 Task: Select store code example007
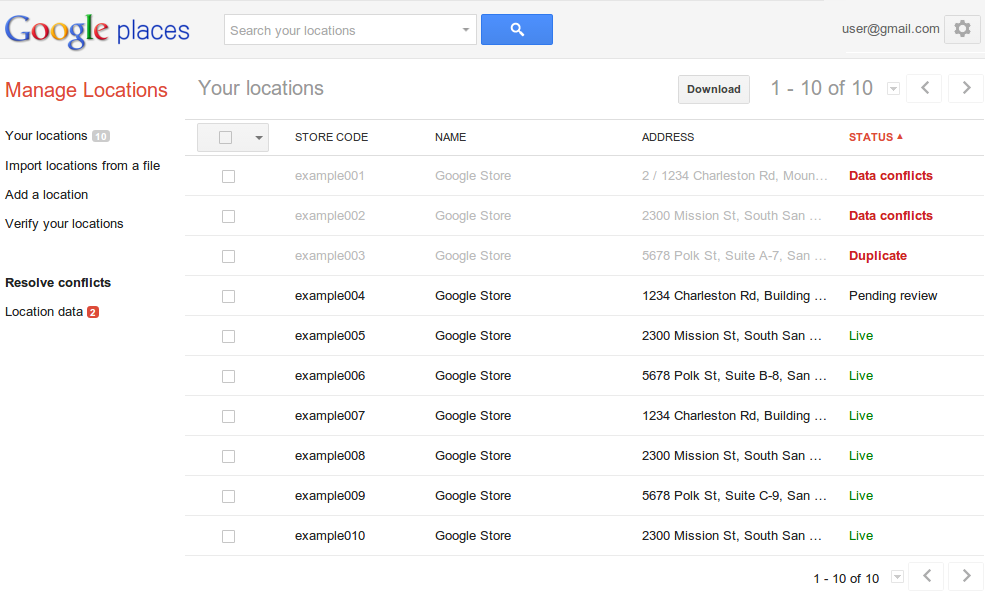coord(330,416)
